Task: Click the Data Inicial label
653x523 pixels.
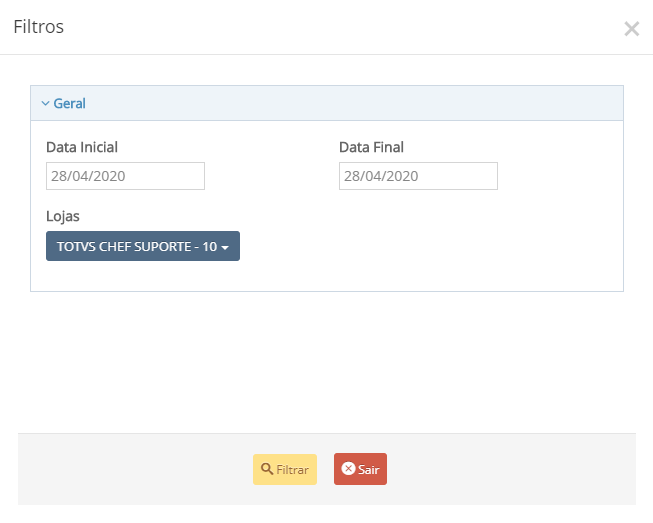Action: pyautogui.click(x=82, y=147)
